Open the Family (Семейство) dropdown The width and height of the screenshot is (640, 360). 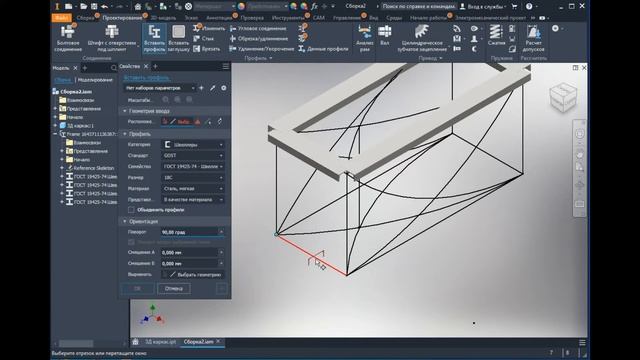pyautogui.click(x=193, y=167)
